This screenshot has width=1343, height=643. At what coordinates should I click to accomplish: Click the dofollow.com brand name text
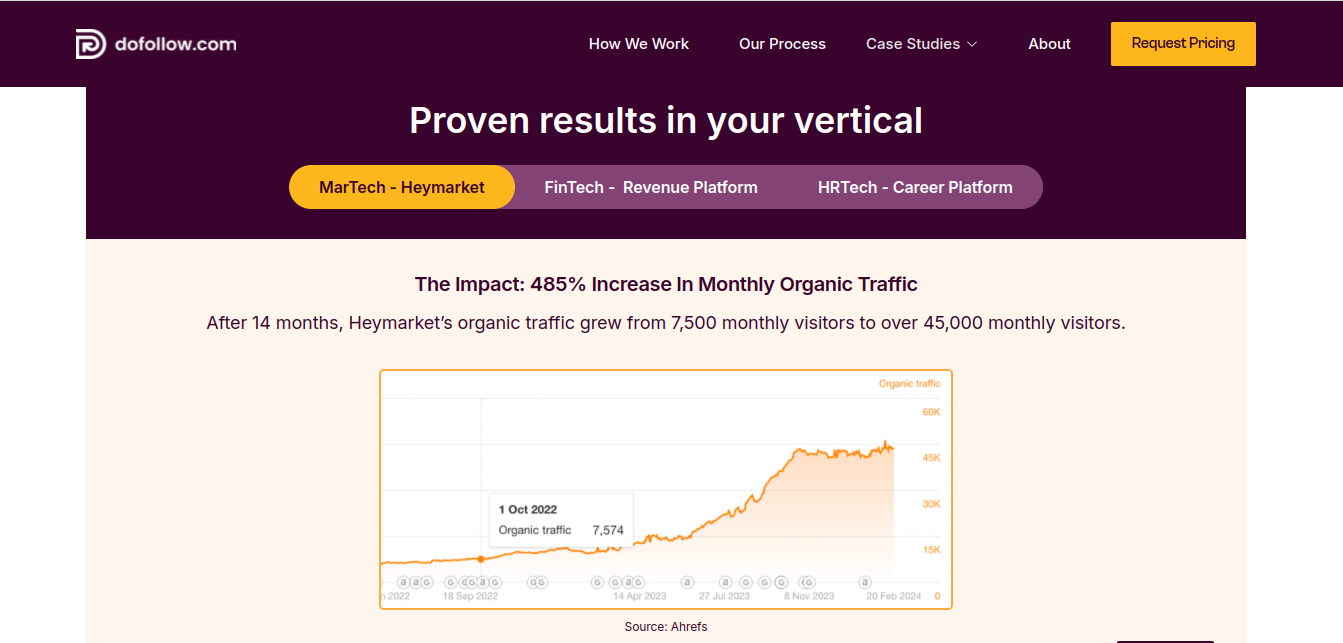click(x=176, y=44)
